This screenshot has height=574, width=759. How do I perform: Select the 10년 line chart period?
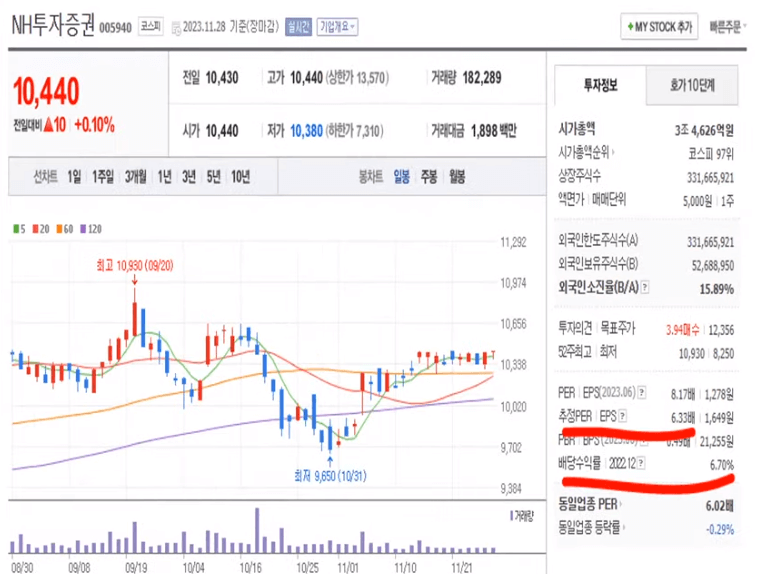[x=241, y=177]
